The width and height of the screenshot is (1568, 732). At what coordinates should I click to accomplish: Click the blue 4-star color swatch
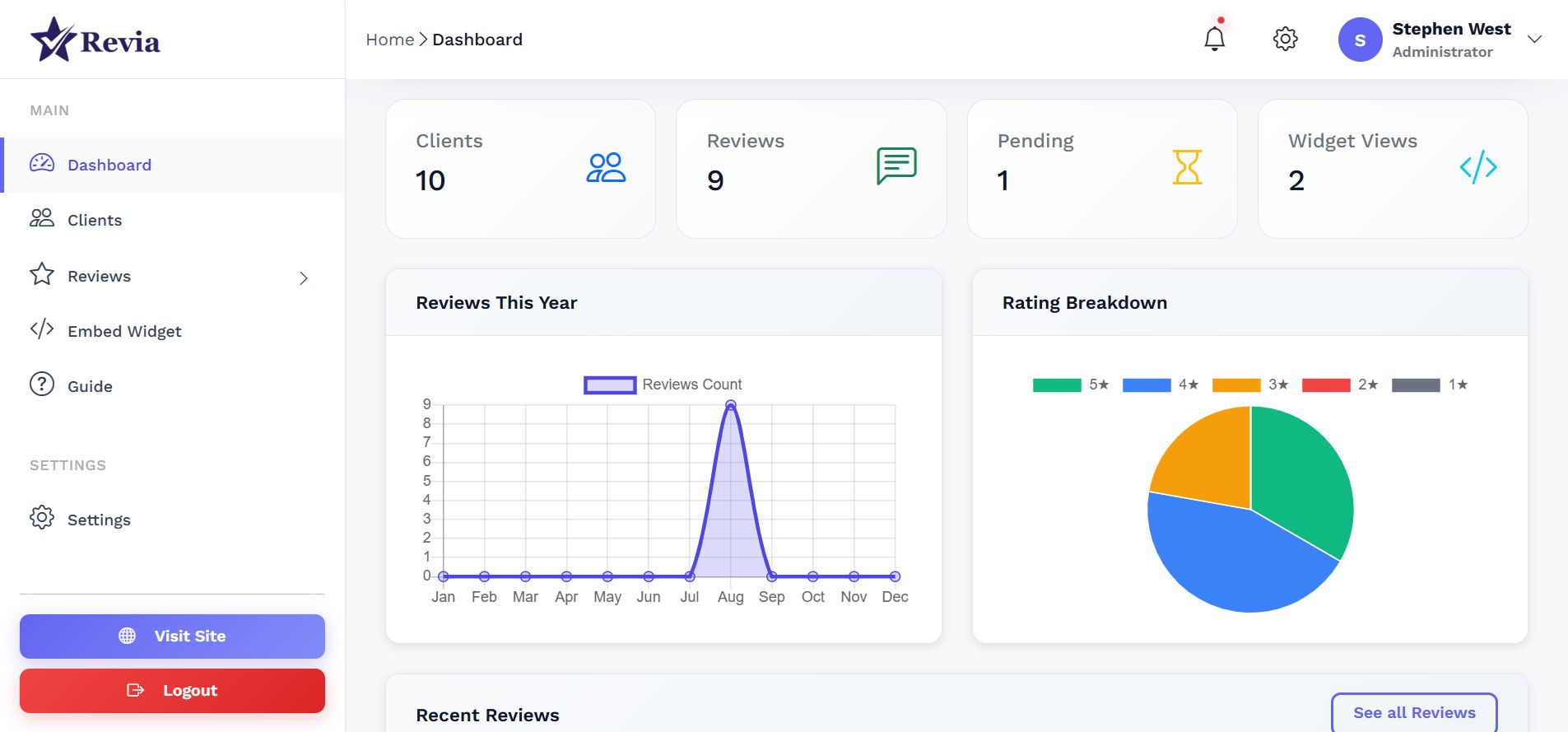(x=1146, y=385)
